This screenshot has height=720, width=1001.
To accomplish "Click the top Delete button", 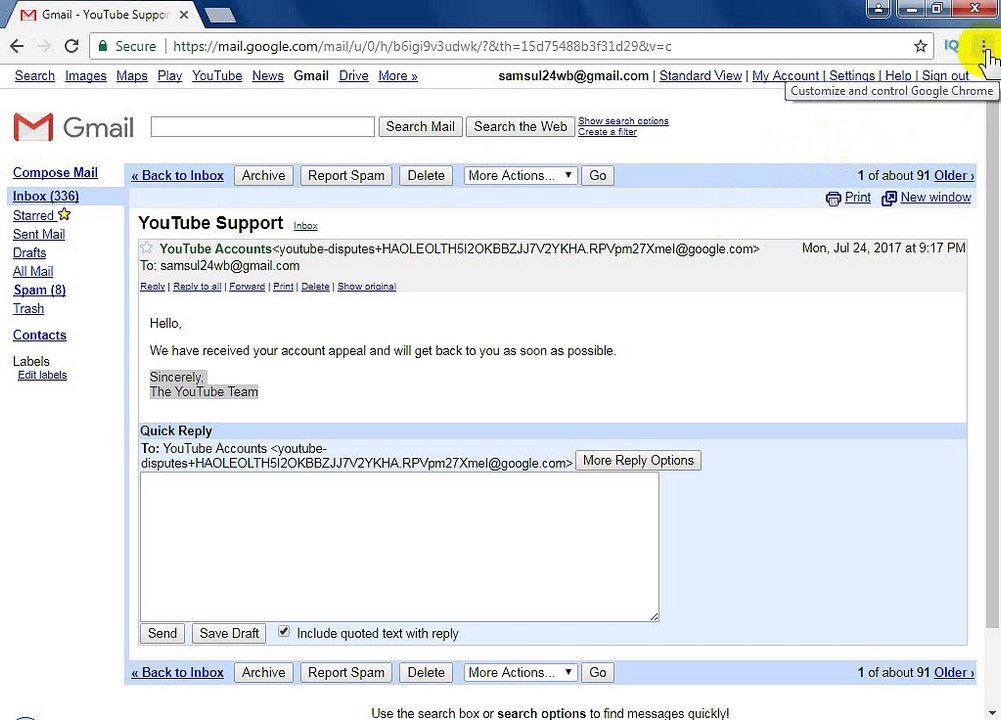I will tap(426, 176).
